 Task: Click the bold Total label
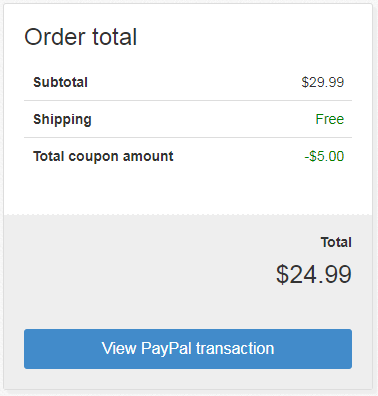click(336, 242)
